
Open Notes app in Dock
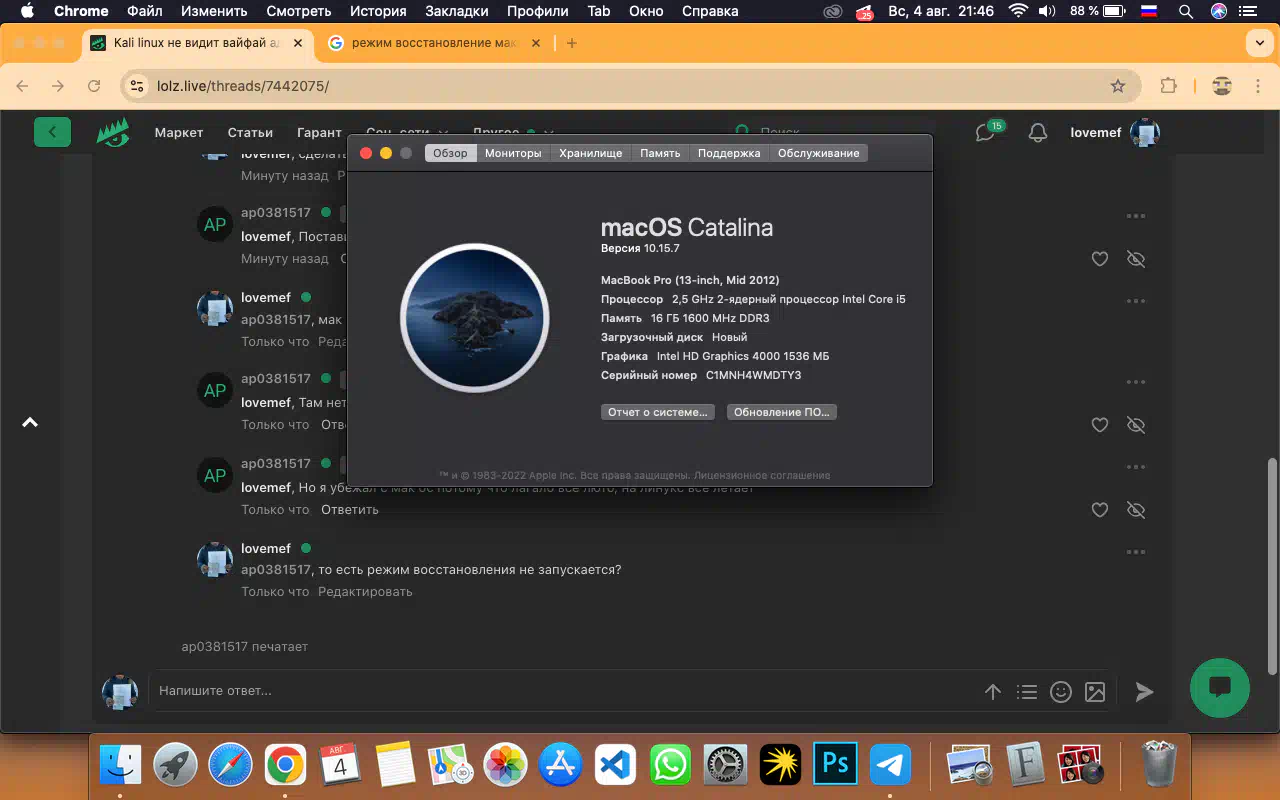[395, 765]
